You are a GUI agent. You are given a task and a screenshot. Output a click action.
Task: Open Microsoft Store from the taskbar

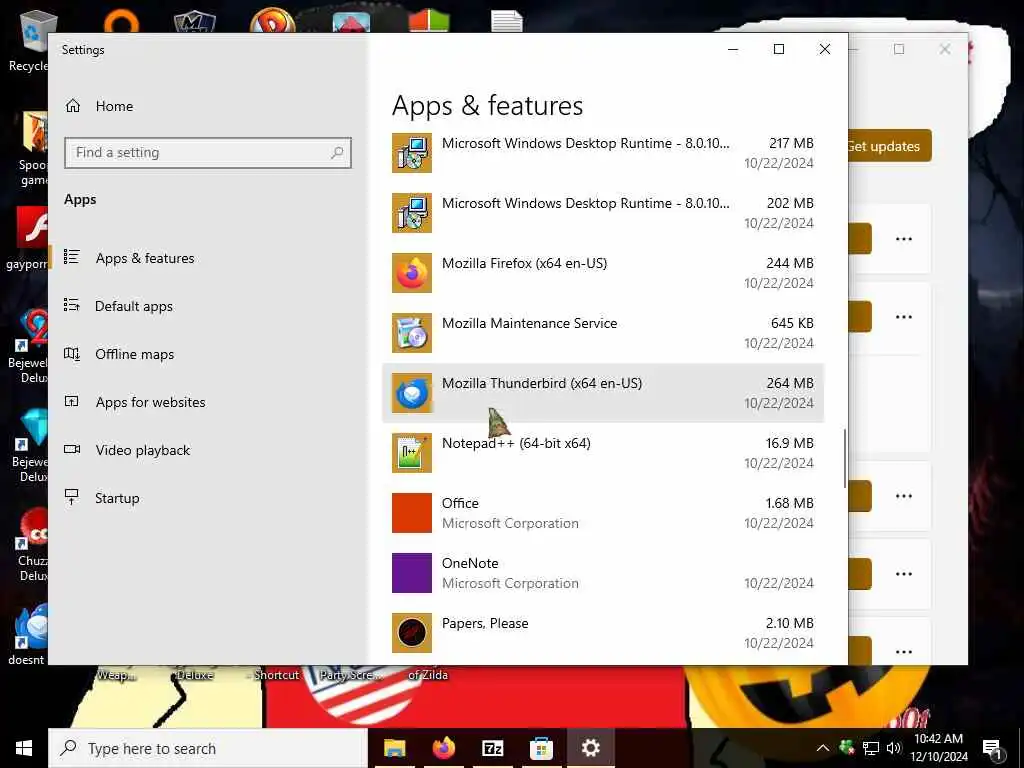coord(541,748)
